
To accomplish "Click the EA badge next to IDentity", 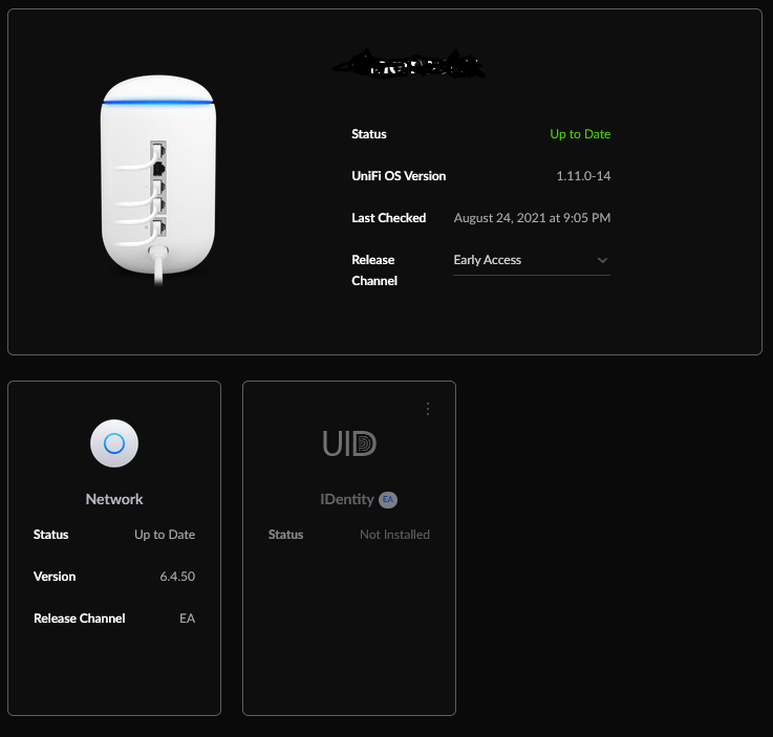I will click(388, 499).
